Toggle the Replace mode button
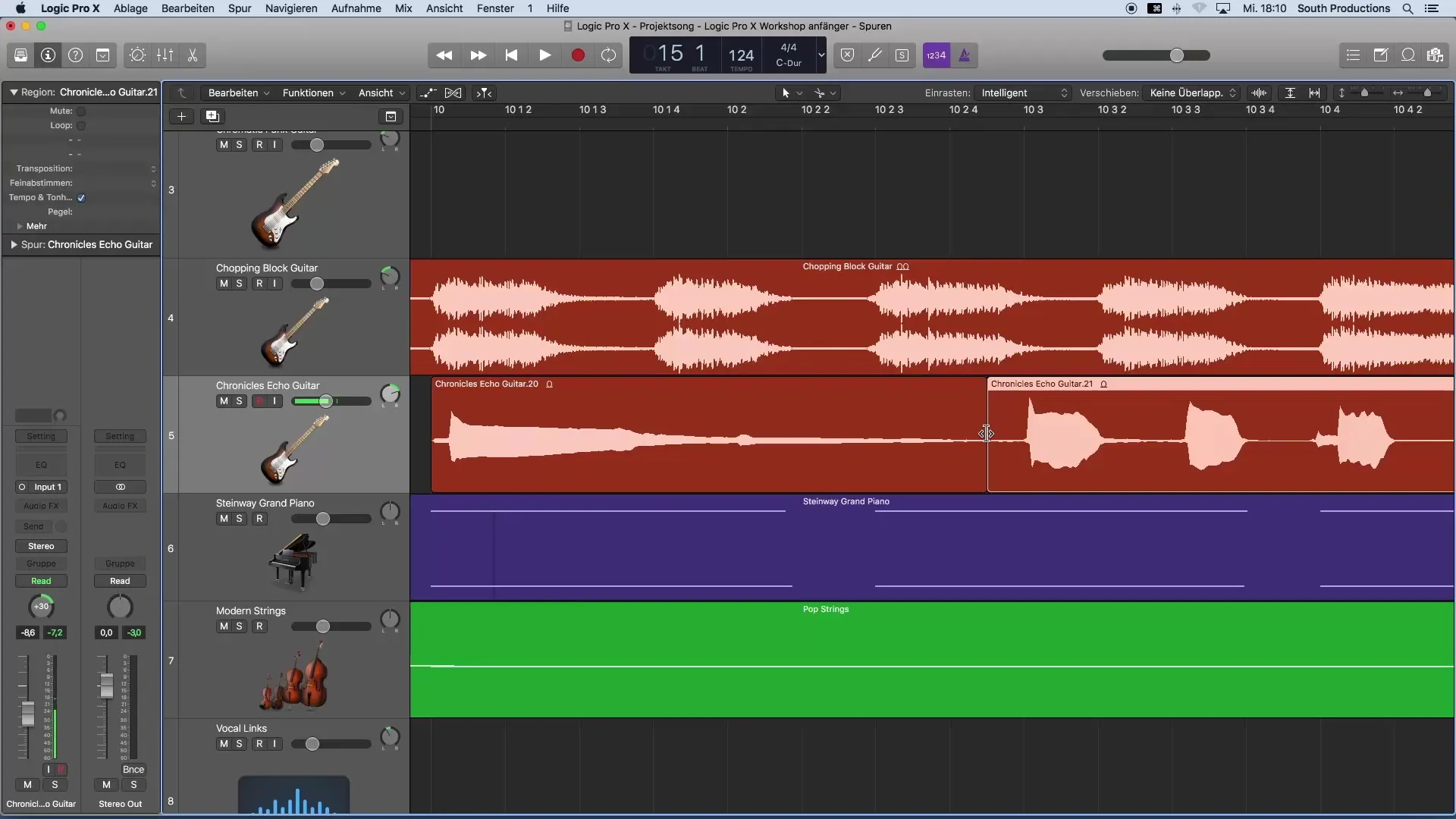The image size is (1456, 819). pos(848,55)
